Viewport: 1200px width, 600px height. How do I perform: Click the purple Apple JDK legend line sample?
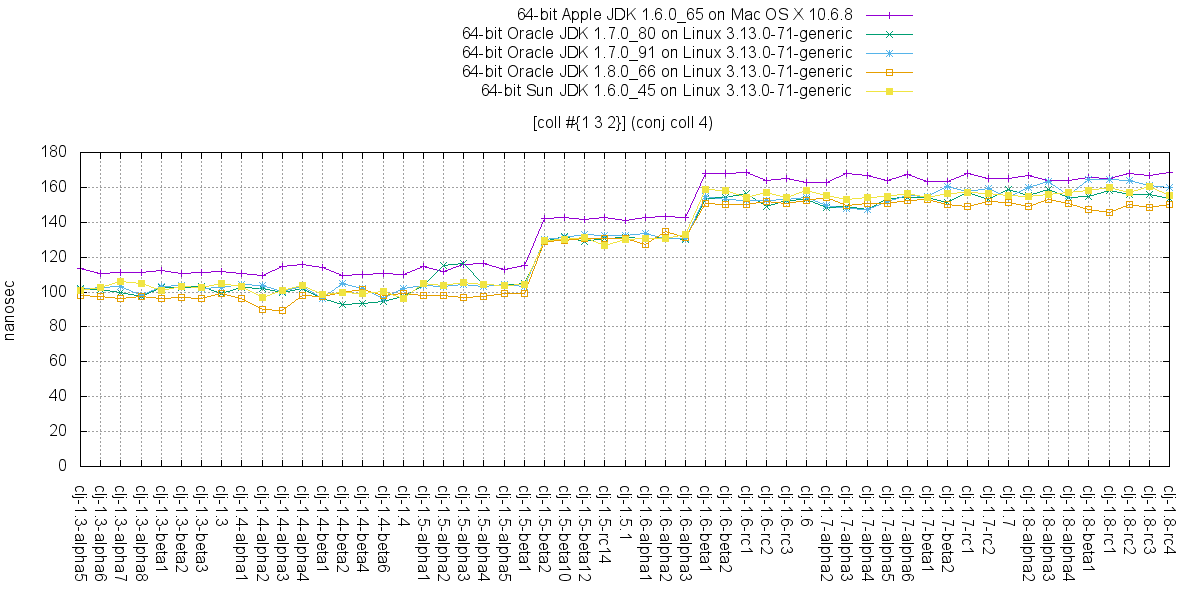[888, 15]
